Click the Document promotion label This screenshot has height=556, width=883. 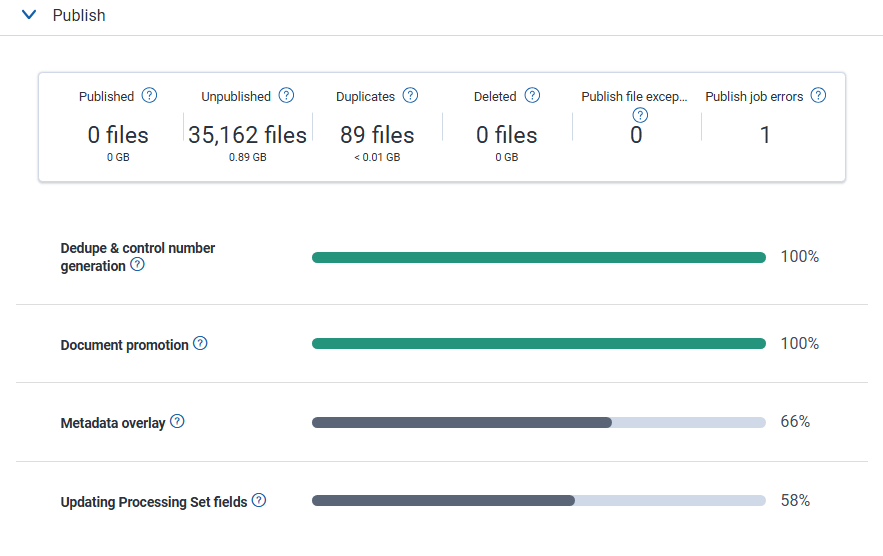tap(124, 345)
